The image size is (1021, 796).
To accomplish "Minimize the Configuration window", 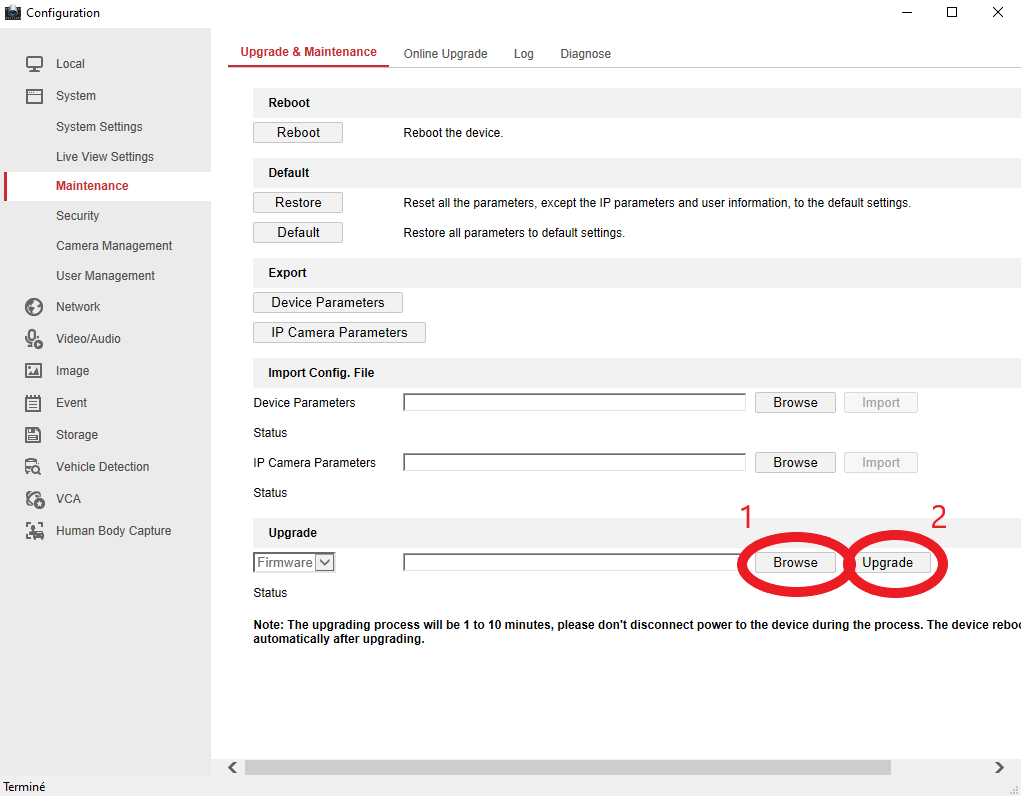I will point(906,12).
